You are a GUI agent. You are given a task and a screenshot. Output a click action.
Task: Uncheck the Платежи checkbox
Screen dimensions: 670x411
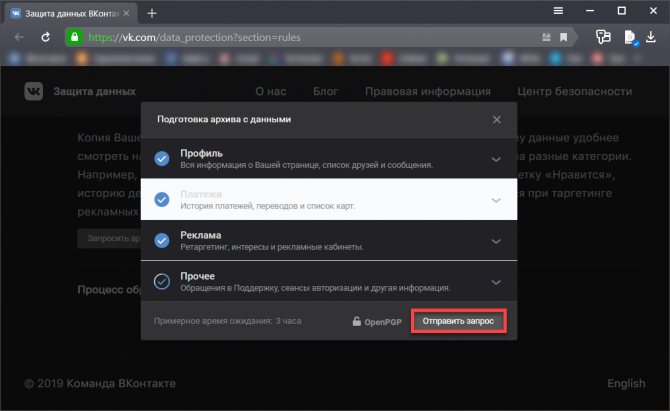(162, 200)
